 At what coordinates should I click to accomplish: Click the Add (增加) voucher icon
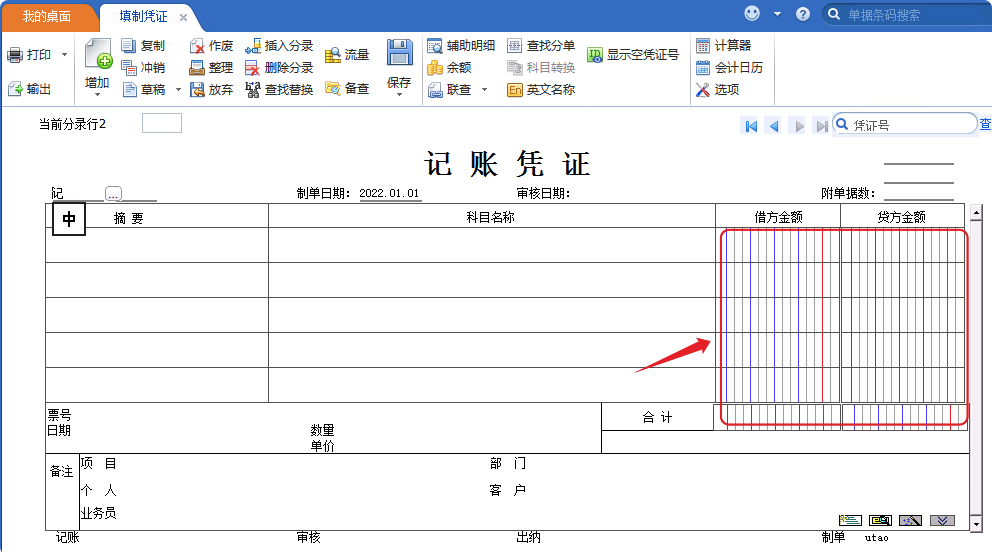tap(98, 54)
